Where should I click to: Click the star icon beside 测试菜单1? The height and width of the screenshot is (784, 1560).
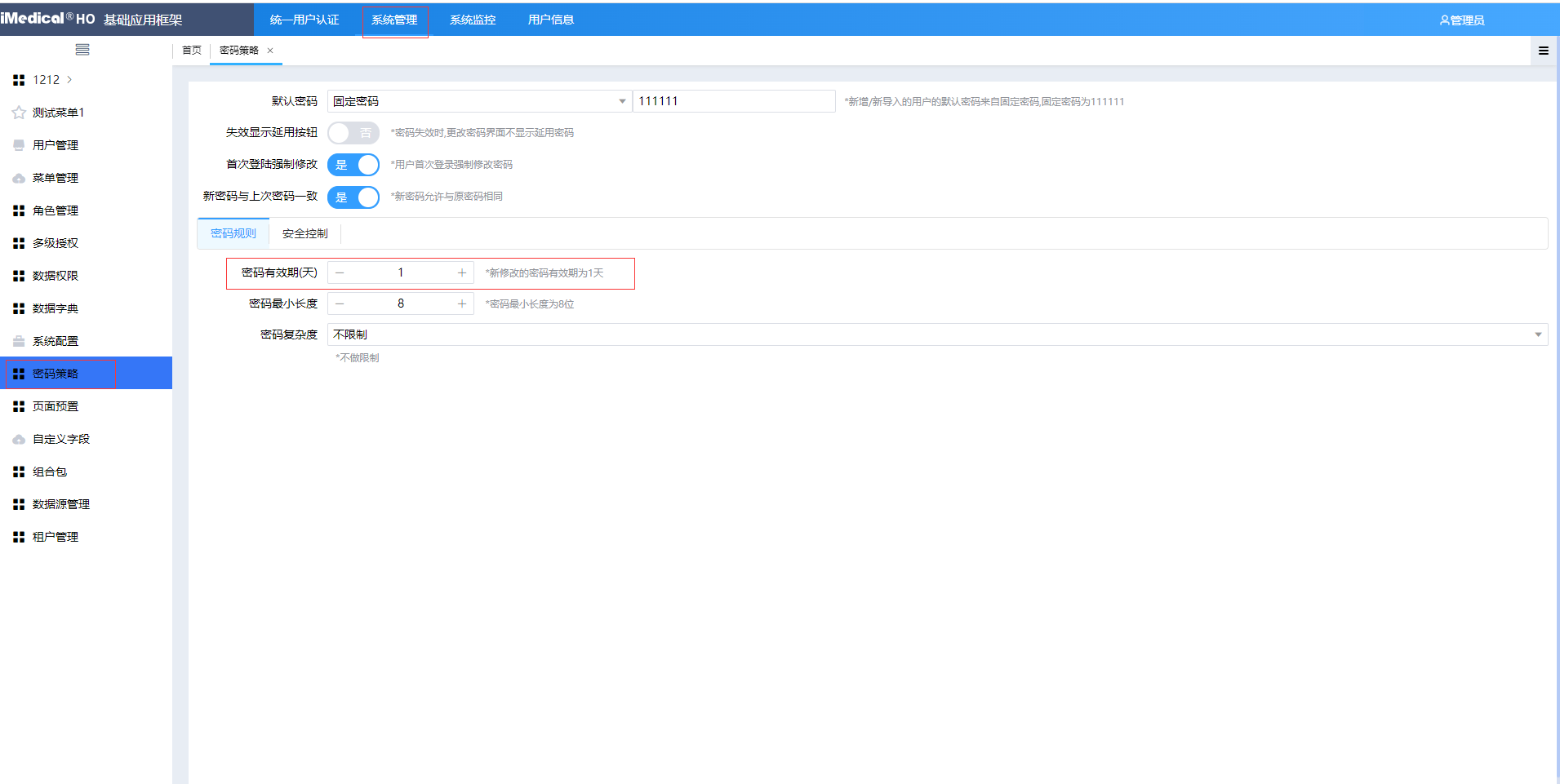pos(19,113)
